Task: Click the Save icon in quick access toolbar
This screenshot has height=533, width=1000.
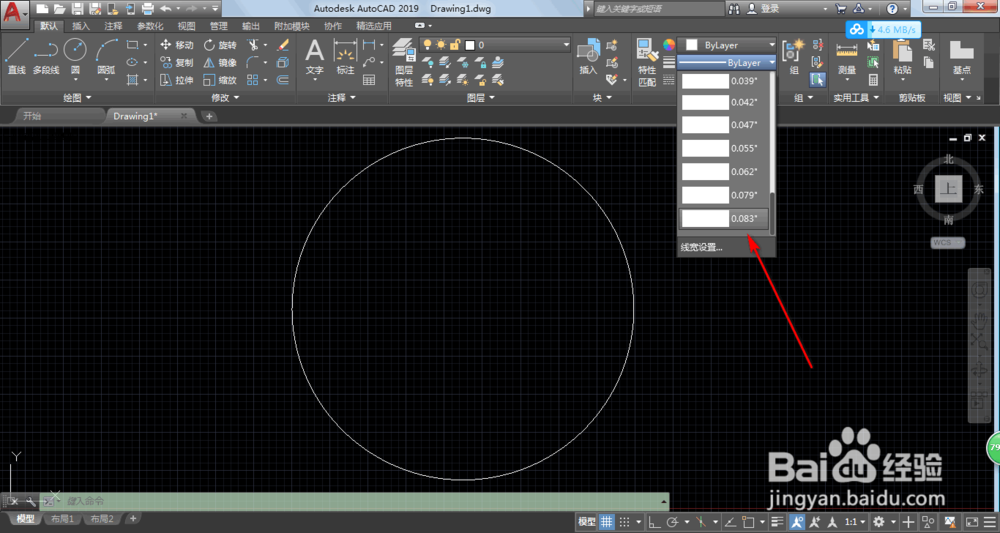Action: (x=77, y=9)
